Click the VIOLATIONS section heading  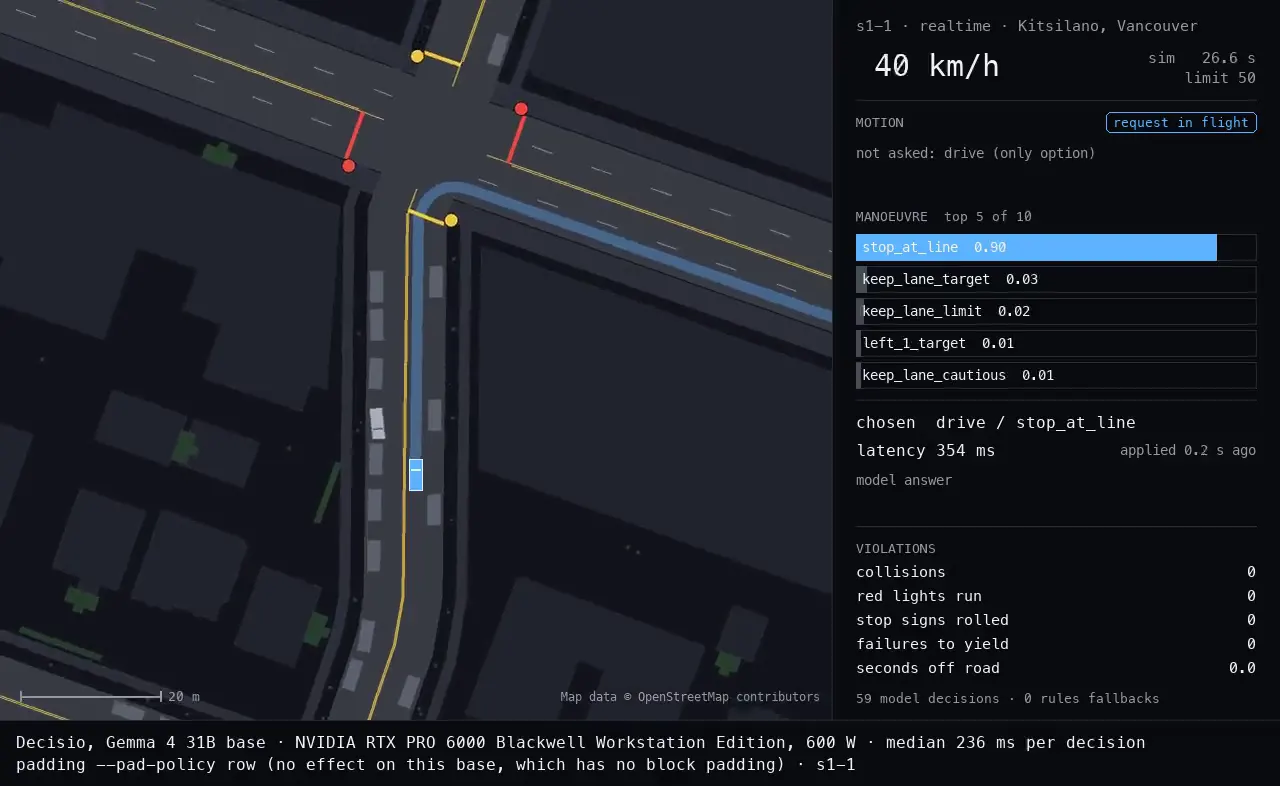click(x=896, y=548)
